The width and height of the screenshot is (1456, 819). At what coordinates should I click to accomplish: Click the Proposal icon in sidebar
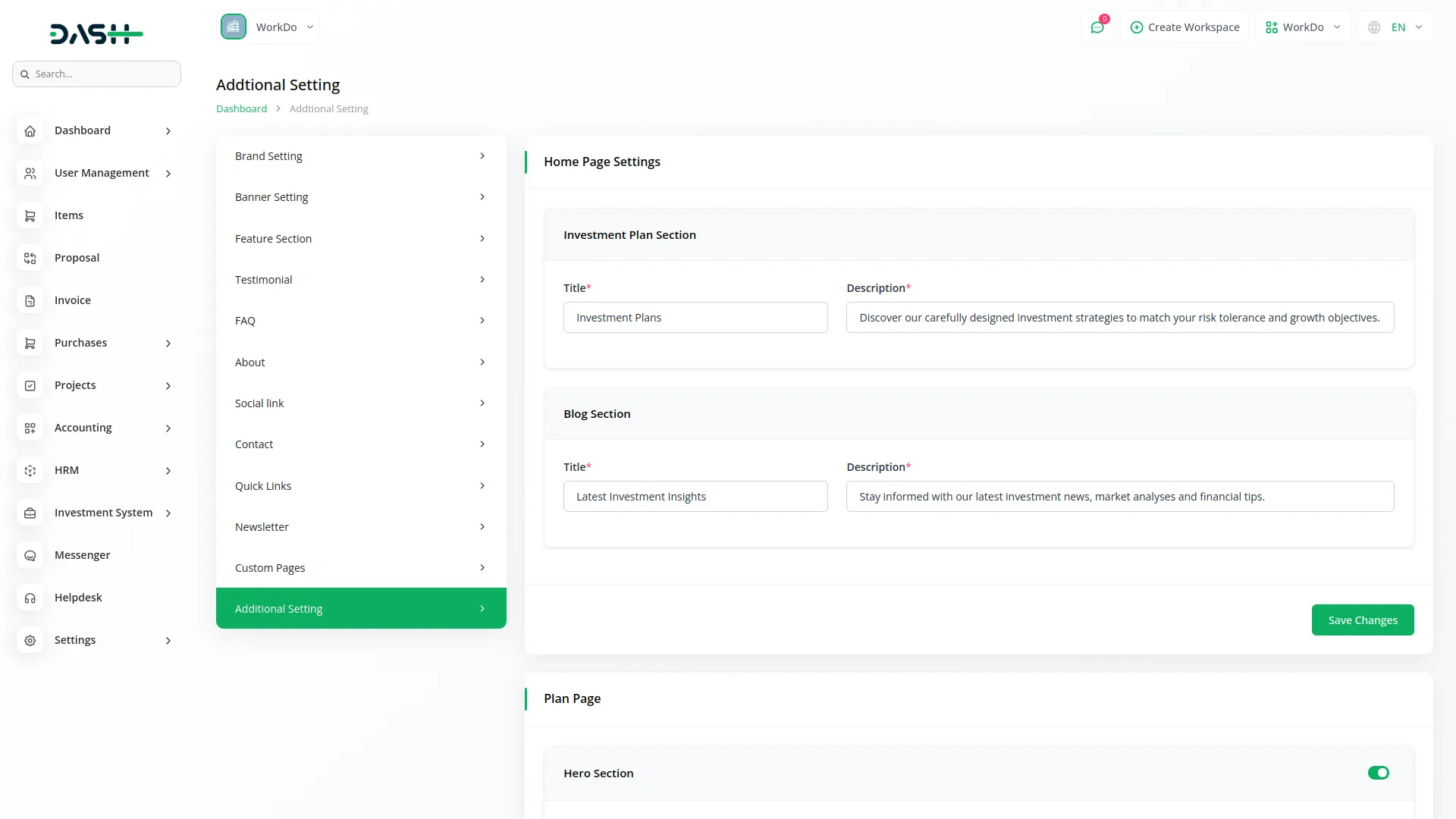click(30, 259)
